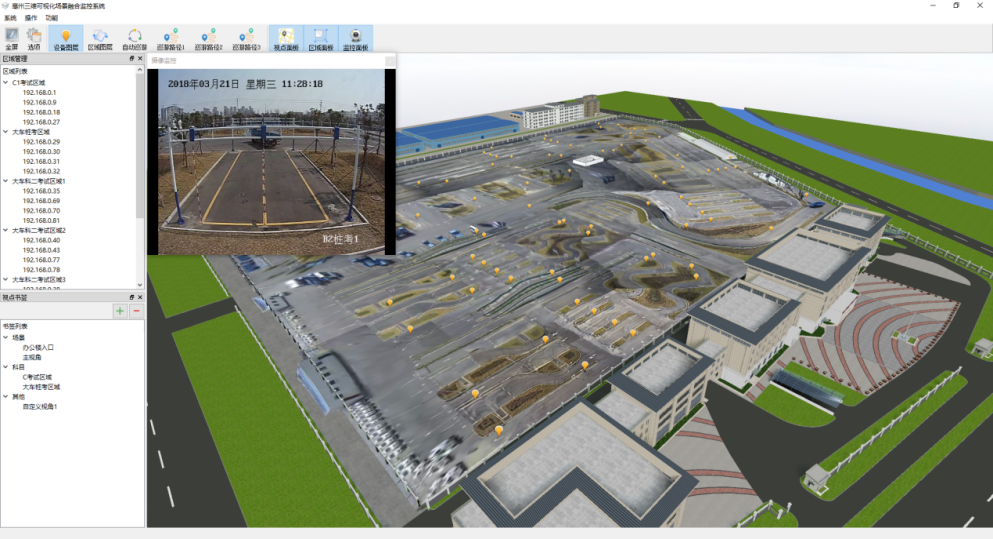This screenshot has width=993, height=539.
Task: Select the 办公楼入口 bookmark
Action: (x=38, y=346)
